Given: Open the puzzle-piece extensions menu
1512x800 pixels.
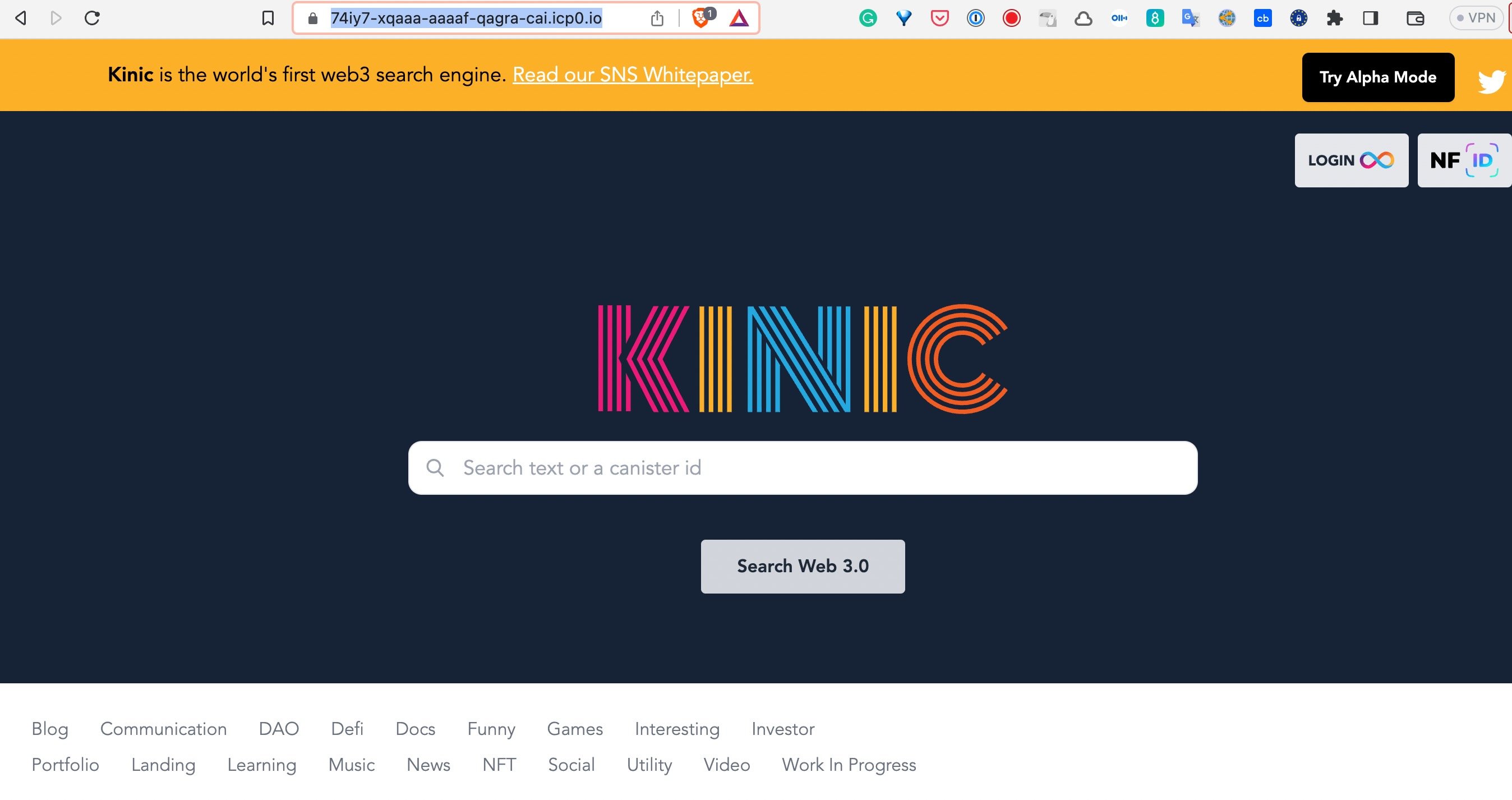Looking at the screenshot, I should (x=1334, y=19).
